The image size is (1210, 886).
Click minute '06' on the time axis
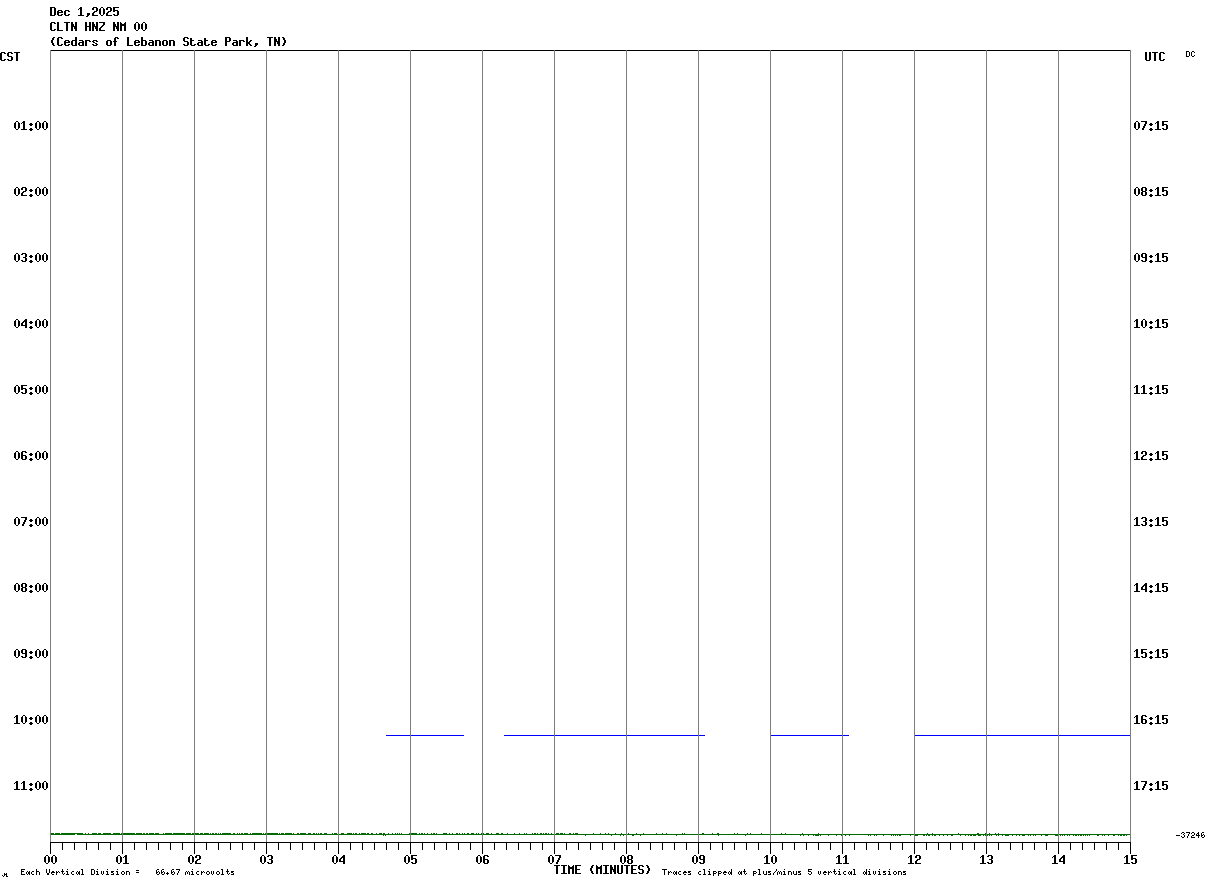pyautogui.click(x=482, y=860)
